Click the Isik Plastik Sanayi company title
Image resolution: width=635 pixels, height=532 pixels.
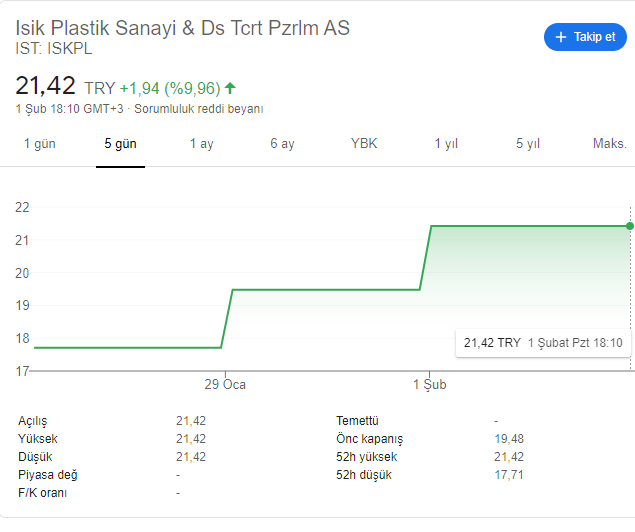183,27
